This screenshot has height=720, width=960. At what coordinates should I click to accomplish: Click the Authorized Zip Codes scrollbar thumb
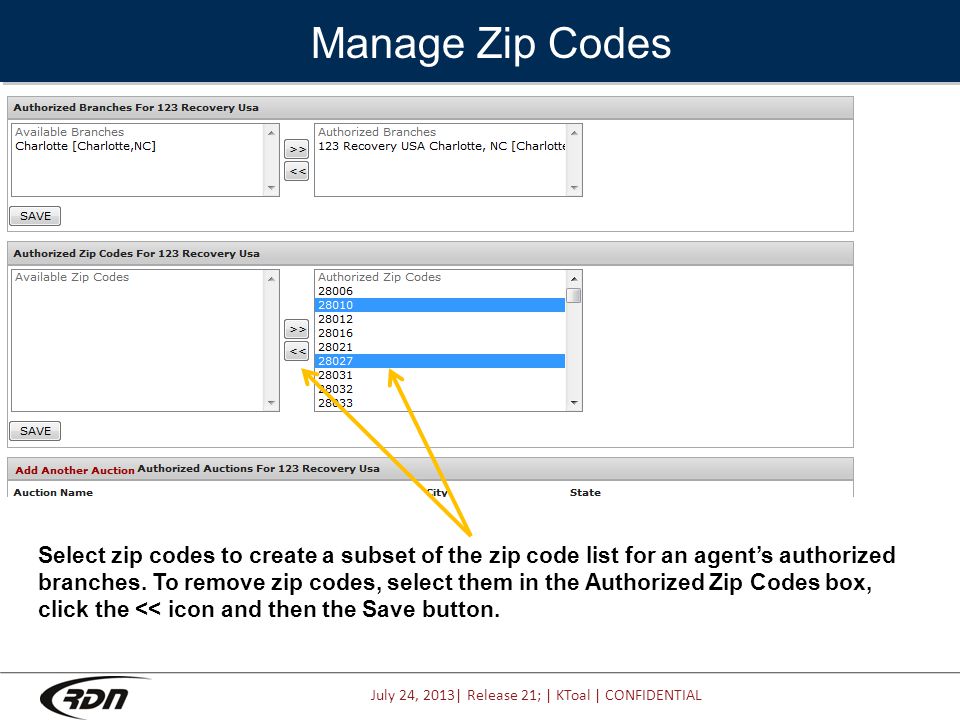coord(574,295)
